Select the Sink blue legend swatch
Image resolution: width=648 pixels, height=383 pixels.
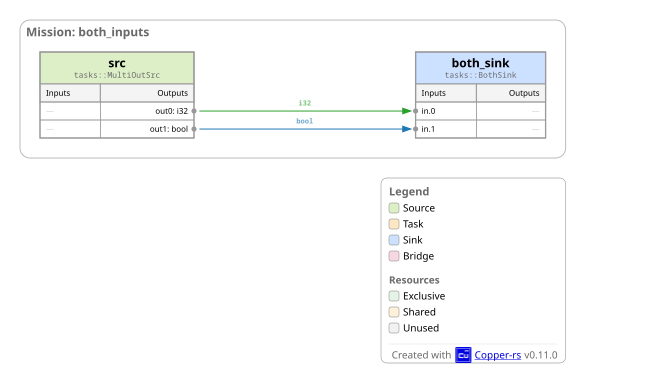coord(394,240)
